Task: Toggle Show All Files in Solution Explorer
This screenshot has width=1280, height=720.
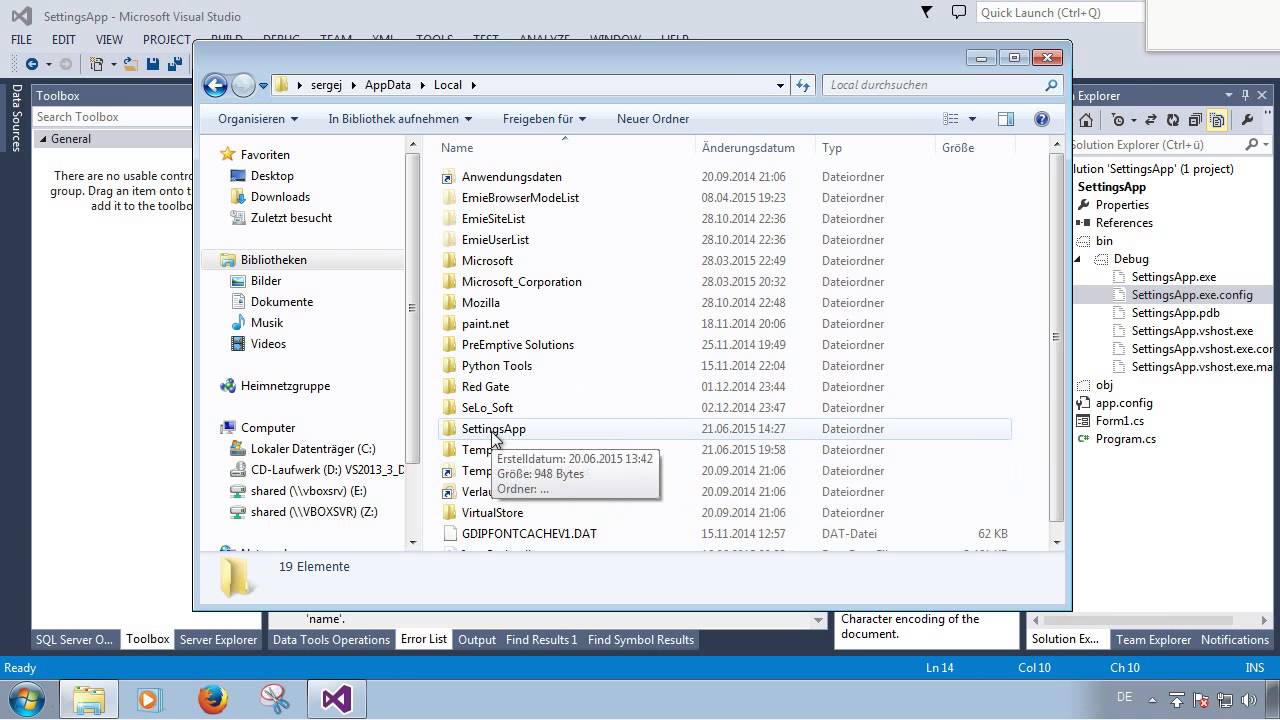Action: [1217, 120]
